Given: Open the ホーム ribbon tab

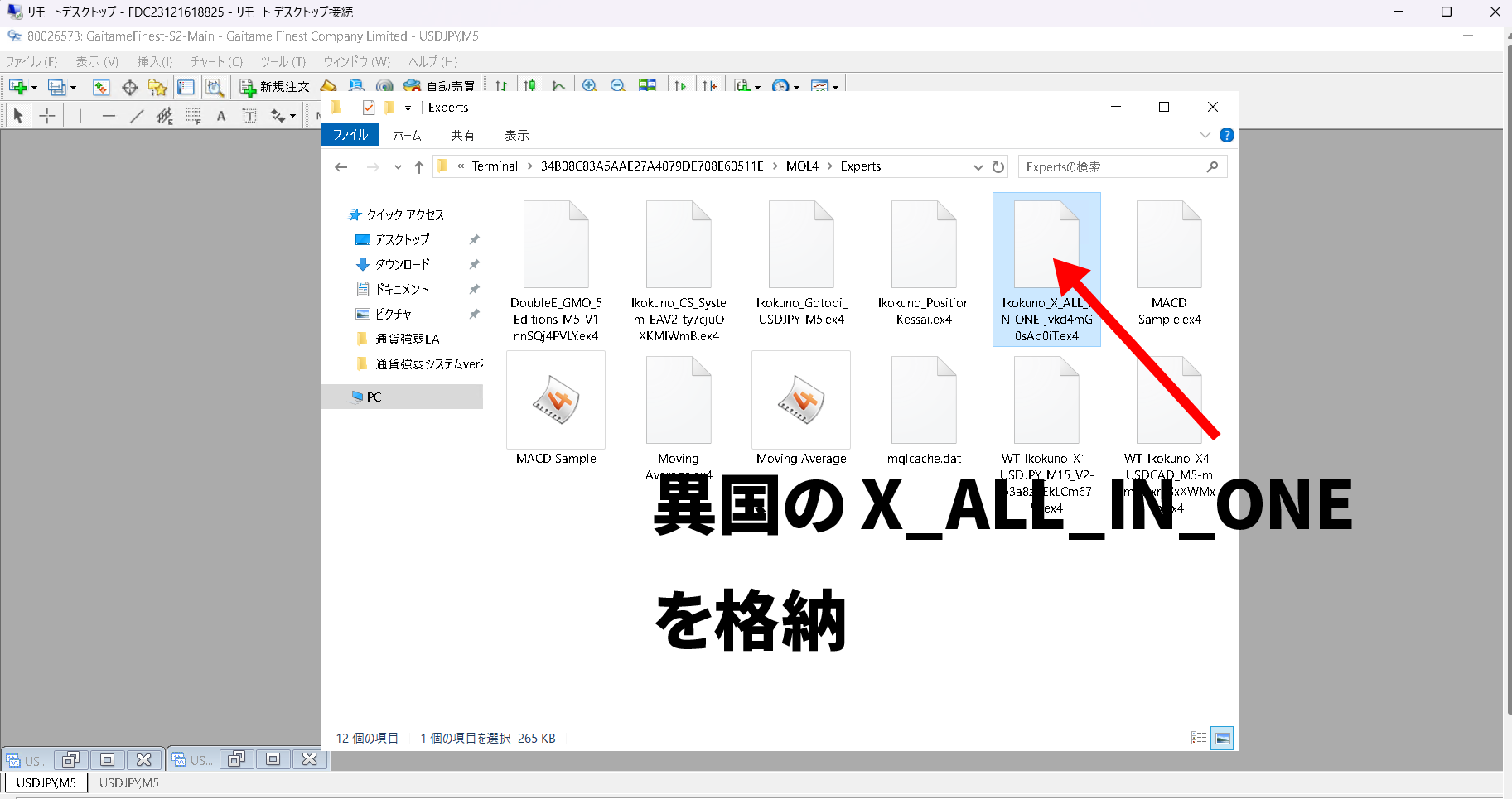Looking at the screenshot, I should pyautogui.click(x=407, y=135).
